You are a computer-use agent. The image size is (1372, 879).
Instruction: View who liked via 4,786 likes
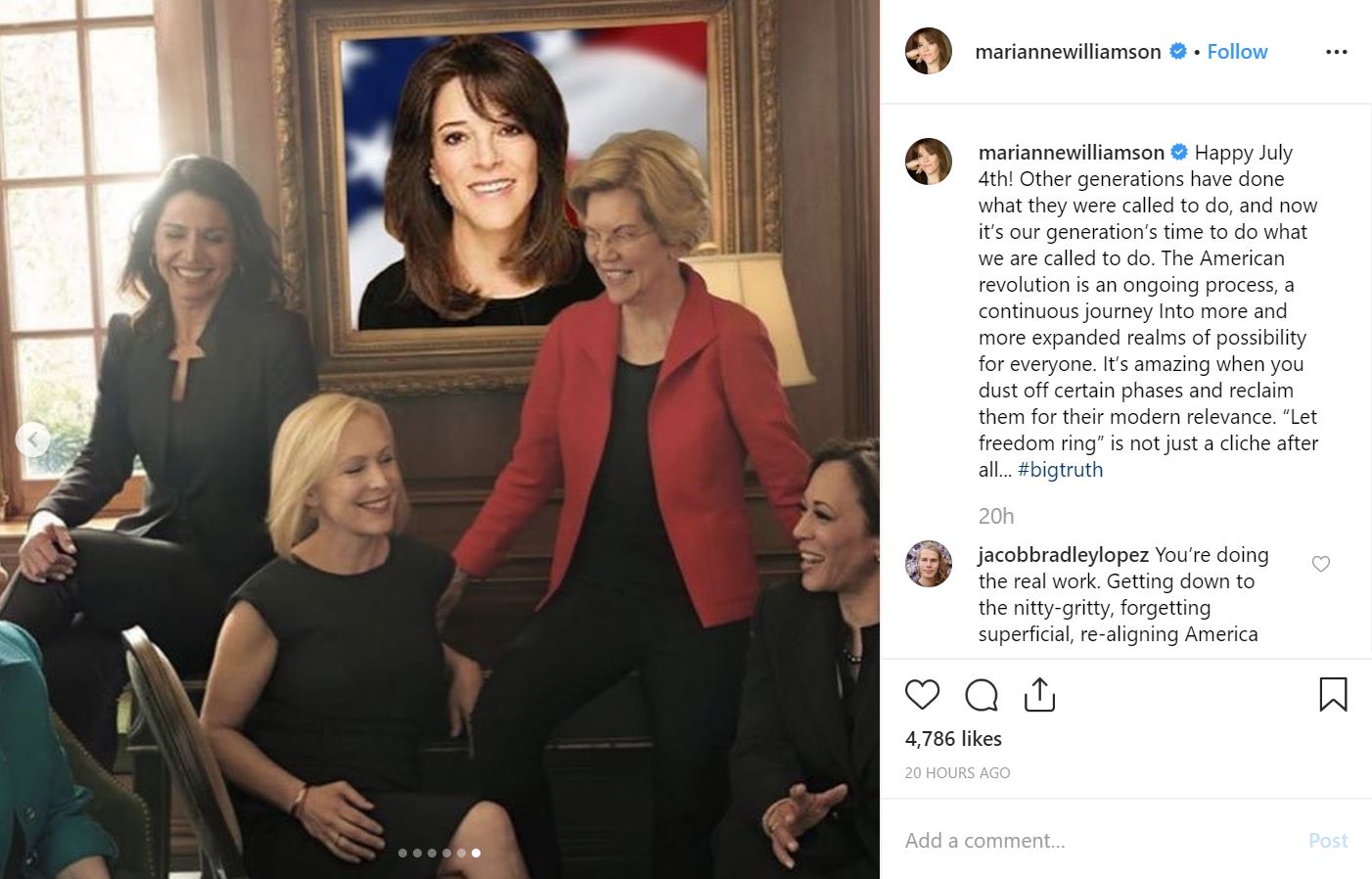[x=953, y=739]
